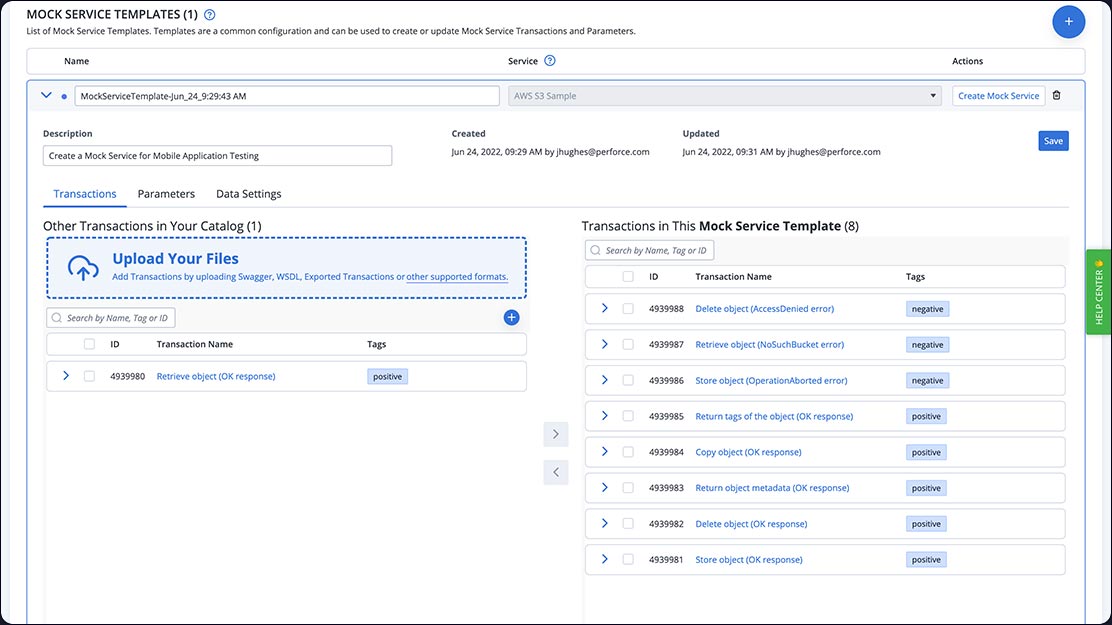Viewport: 1112px width, 625px height.
Task: Save the template with Save button
Action: pyautogui.click(x=1053, y=140)
